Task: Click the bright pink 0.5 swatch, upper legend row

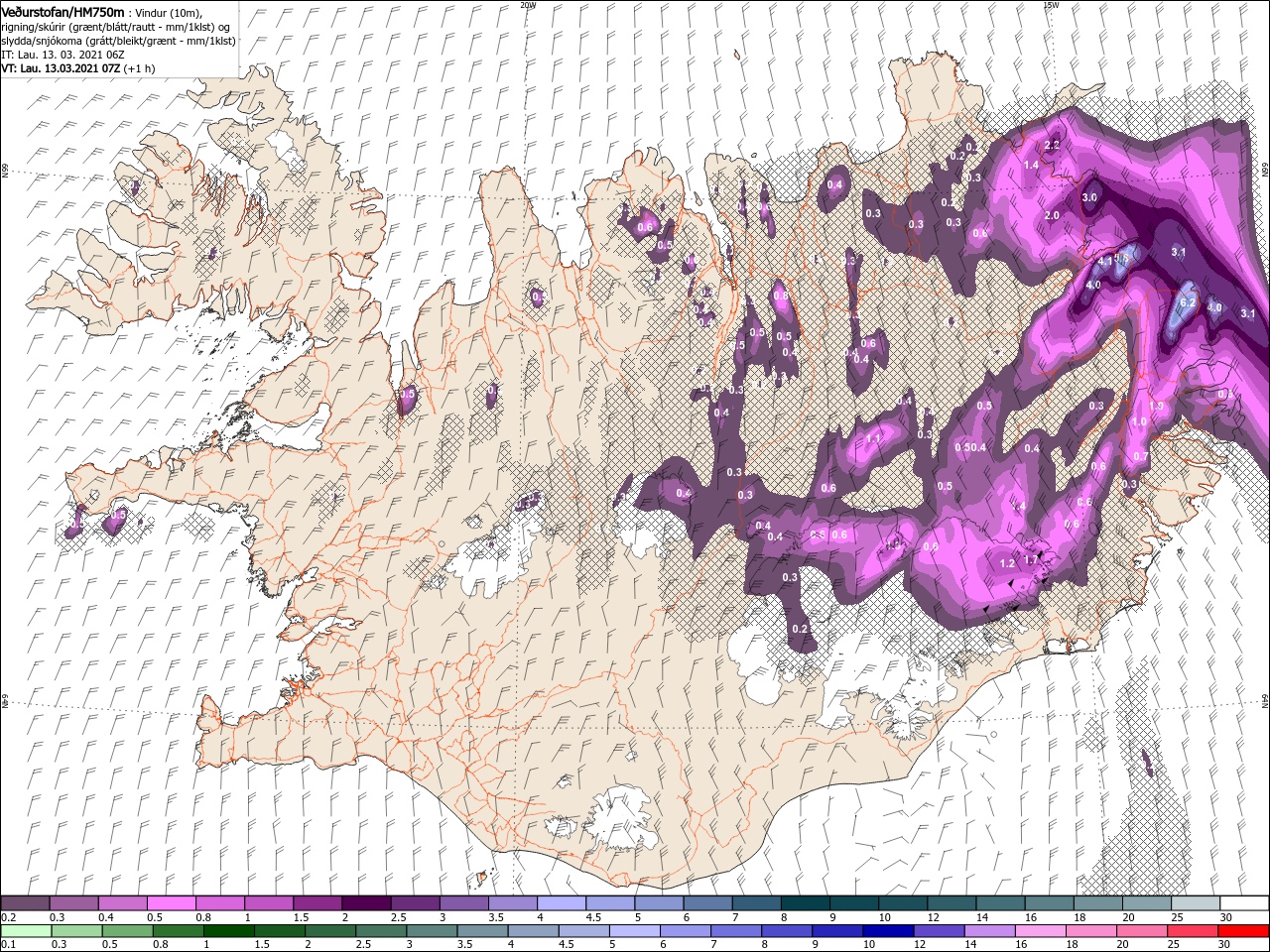Action: pyautogui.click(x=171, y=903)
